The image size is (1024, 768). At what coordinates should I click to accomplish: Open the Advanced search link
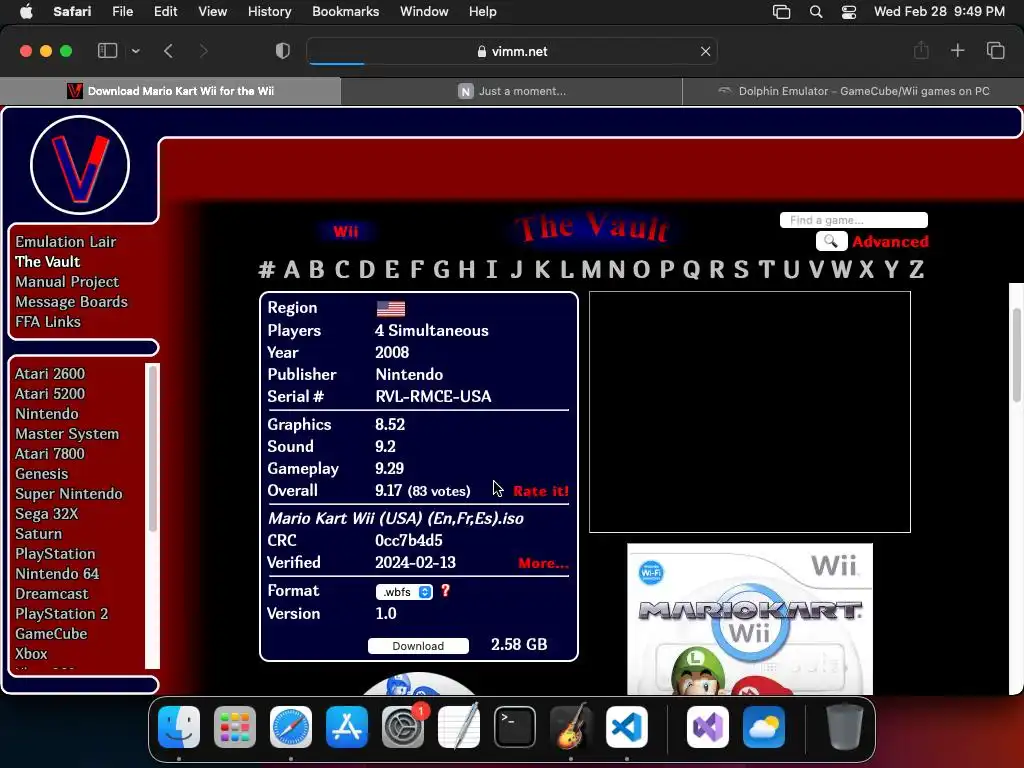coord(890,242)
